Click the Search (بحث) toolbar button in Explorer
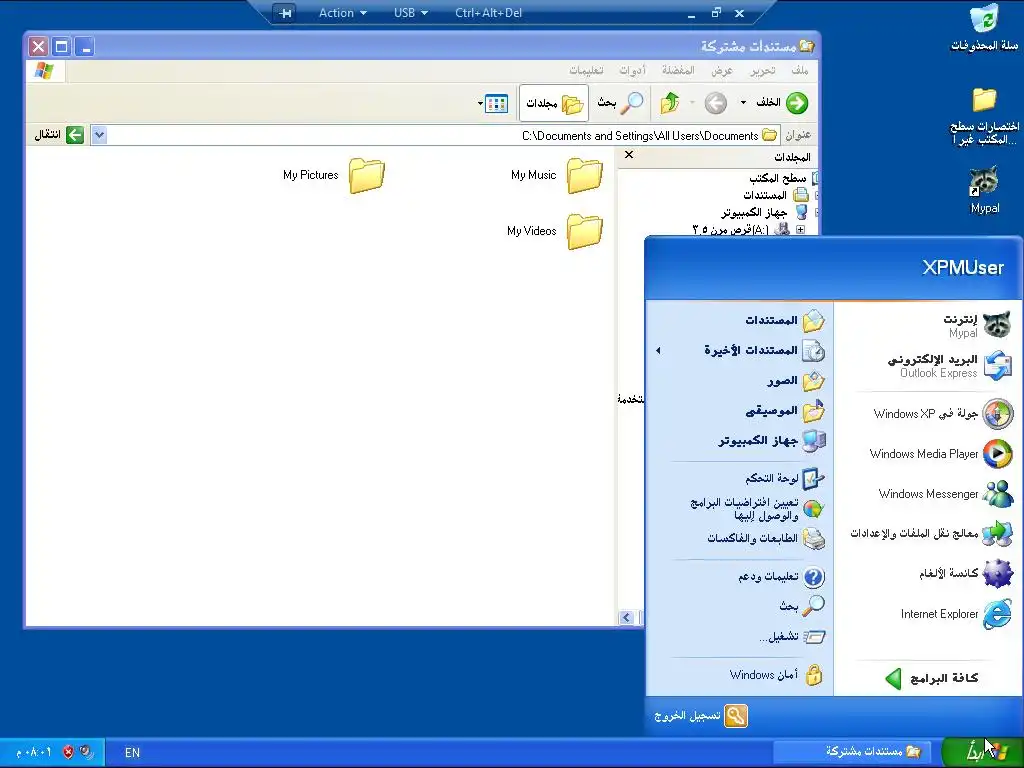Screen dimensions: 1024x768 pyautogui.click(x=620, y=103)
